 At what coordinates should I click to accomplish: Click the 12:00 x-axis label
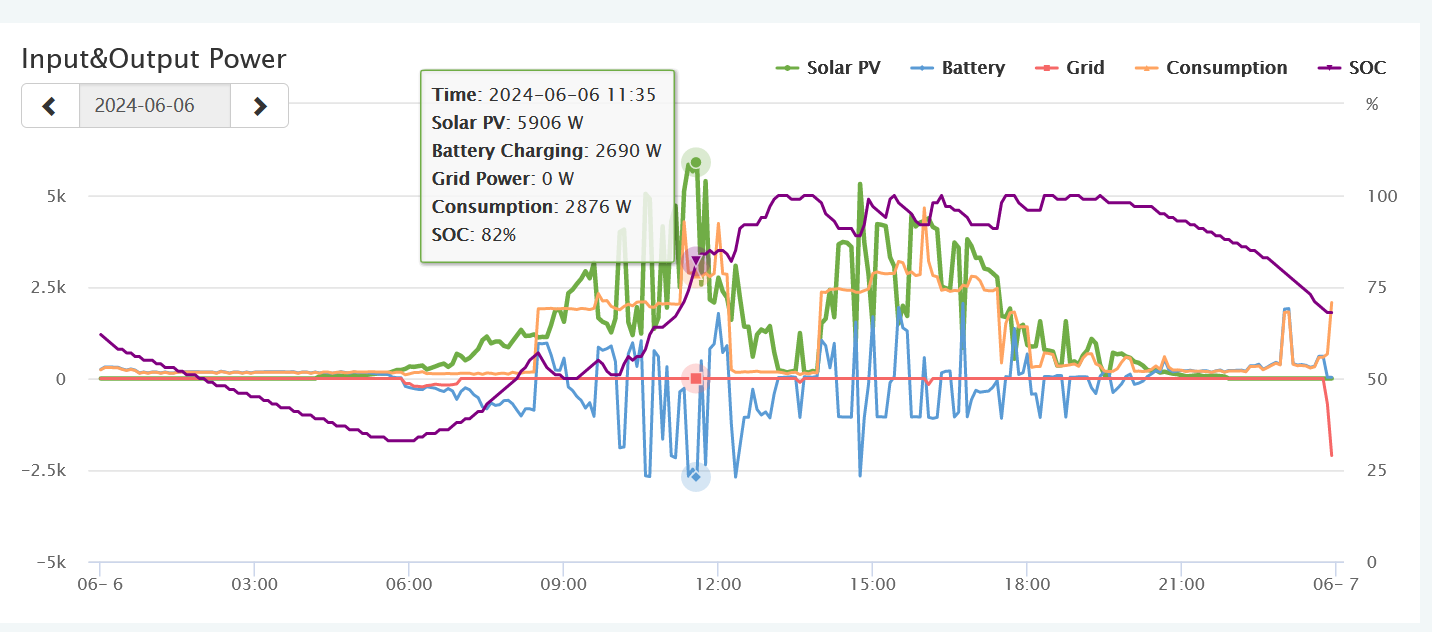pyautogui.click(x=717, y=582)
